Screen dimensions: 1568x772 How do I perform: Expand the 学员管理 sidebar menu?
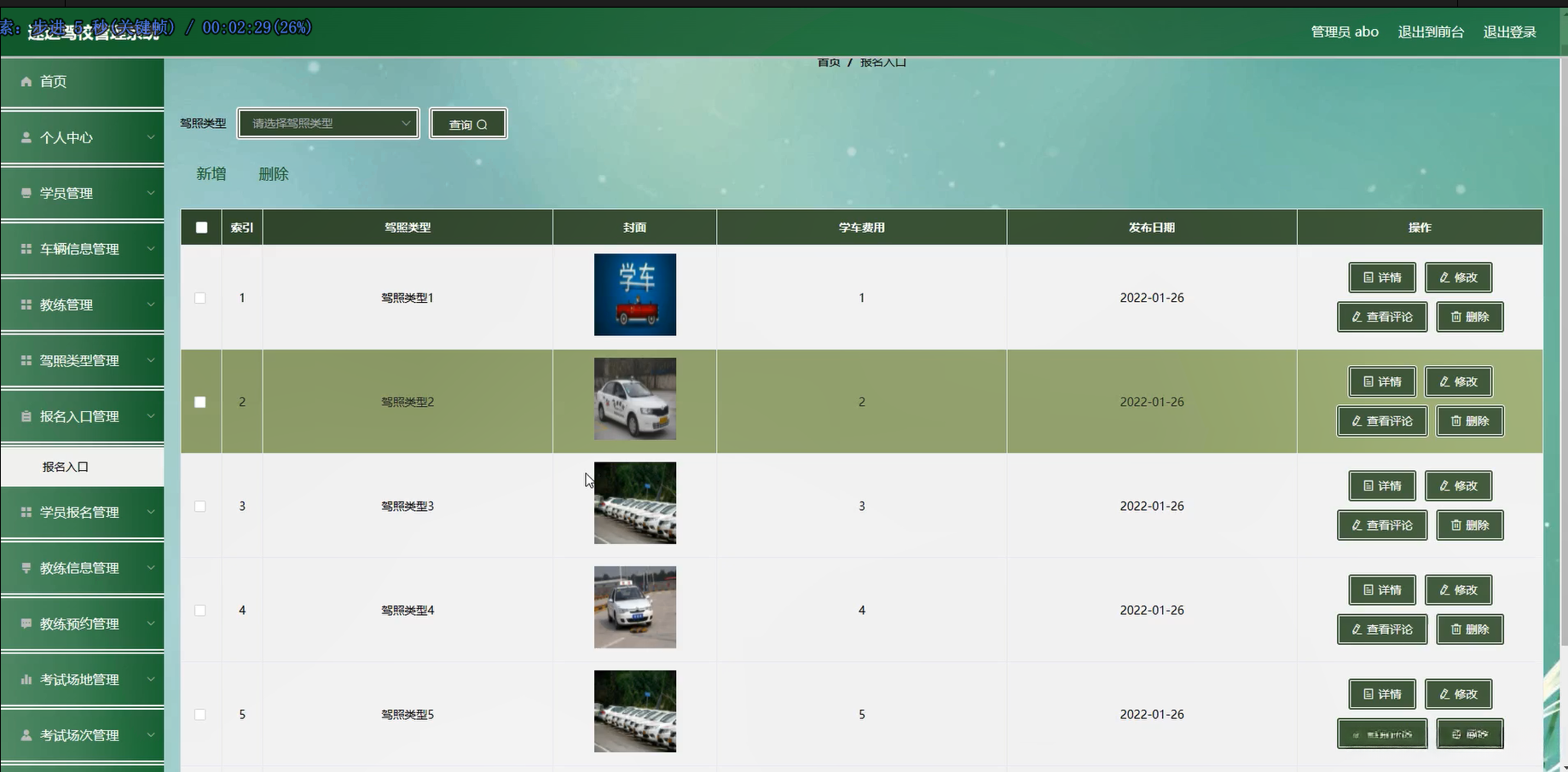[82, 194]
